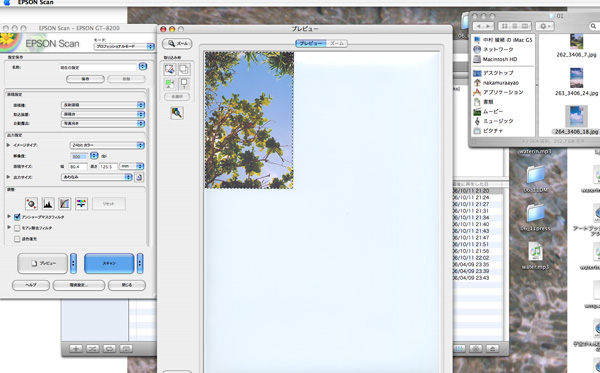This screenshot has height=373, width=600.
Task: Open the モード mode dropdown
Action: (x=124, y=46)
